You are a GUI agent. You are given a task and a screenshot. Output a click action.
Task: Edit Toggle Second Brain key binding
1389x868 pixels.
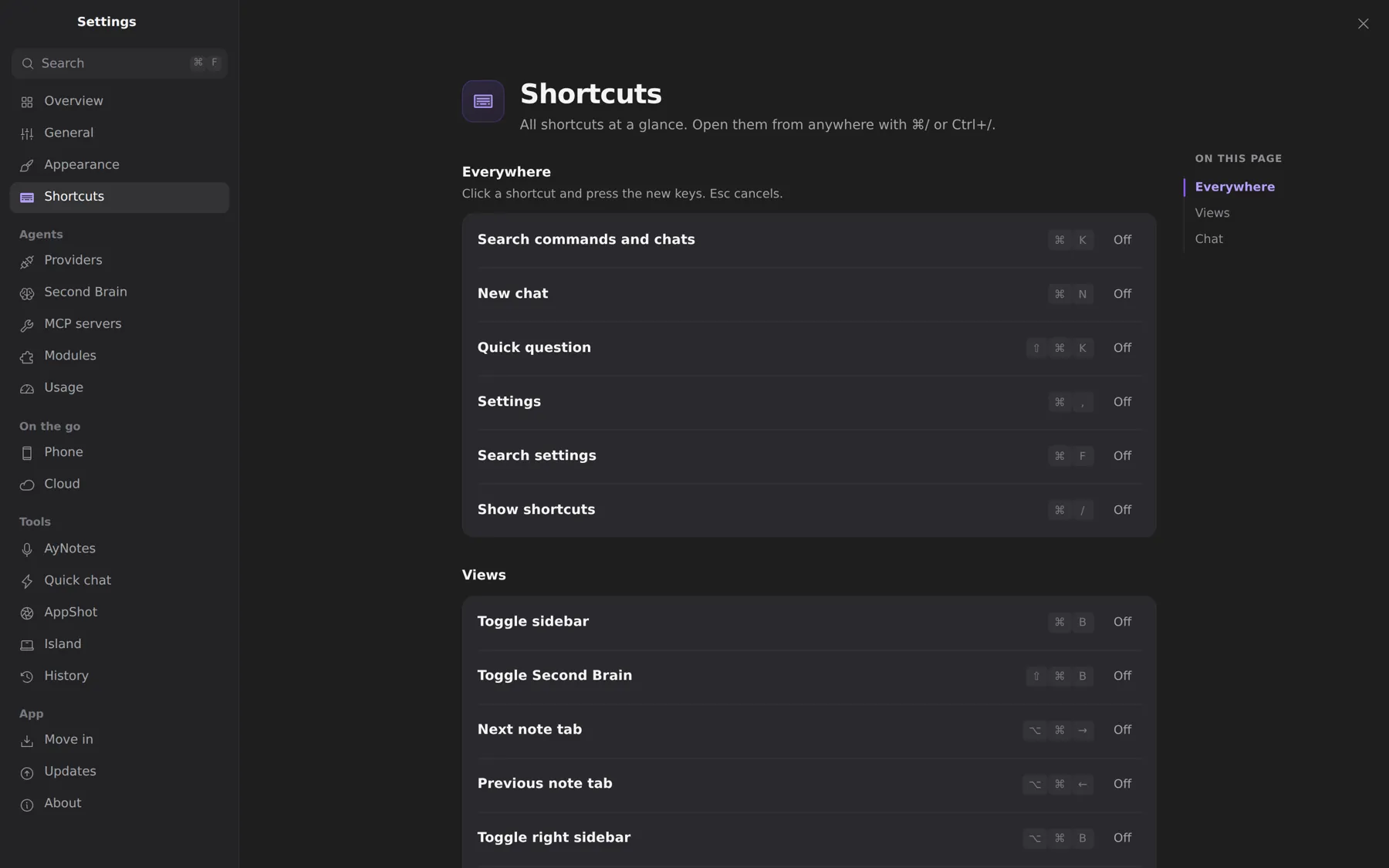[1059, 676]
